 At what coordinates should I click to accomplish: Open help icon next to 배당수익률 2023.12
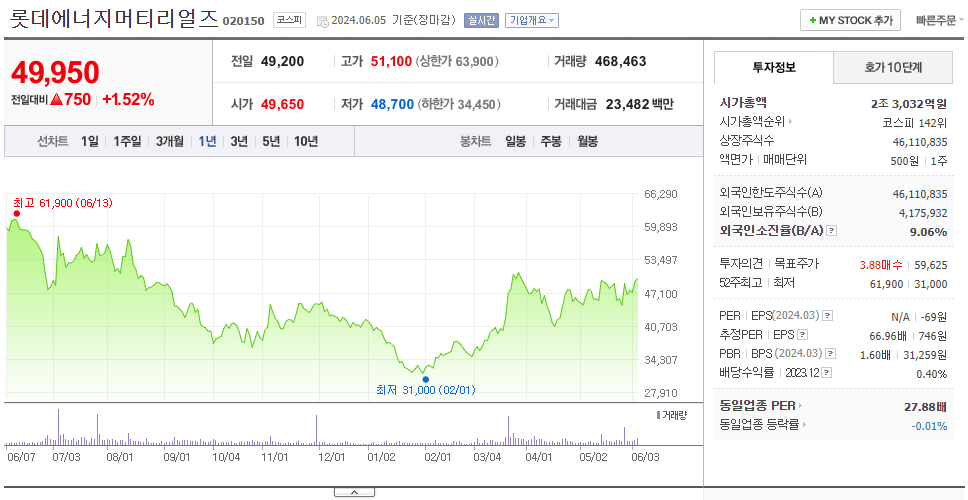tap(827, 373)
